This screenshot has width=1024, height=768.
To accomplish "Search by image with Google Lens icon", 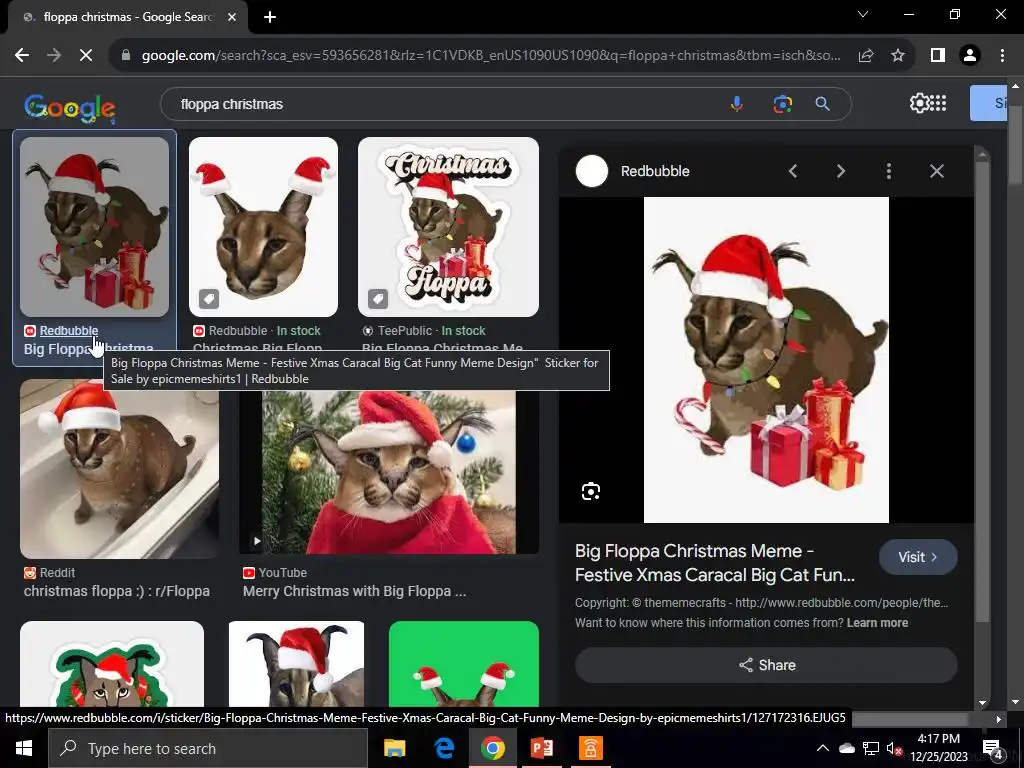I will pos(782,104).
